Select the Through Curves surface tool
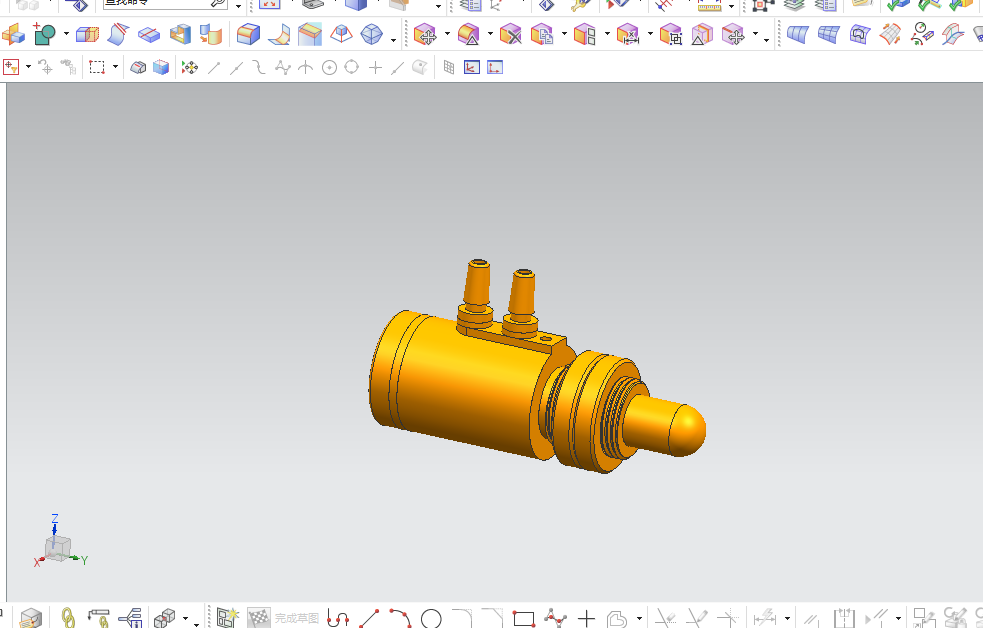 tap(797, 34)
